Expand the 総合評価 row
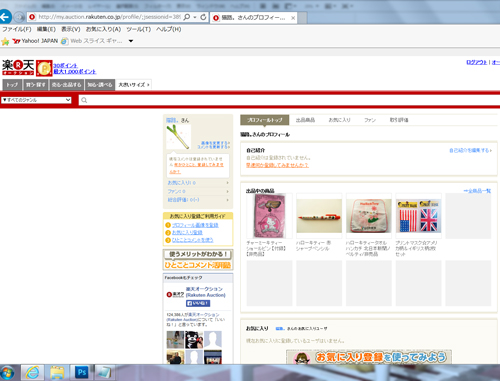 click(198, 200)
